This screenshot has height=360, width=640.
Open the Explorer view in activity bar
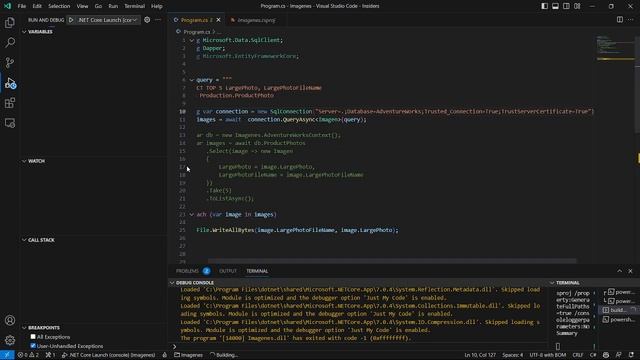pos(10,22)
